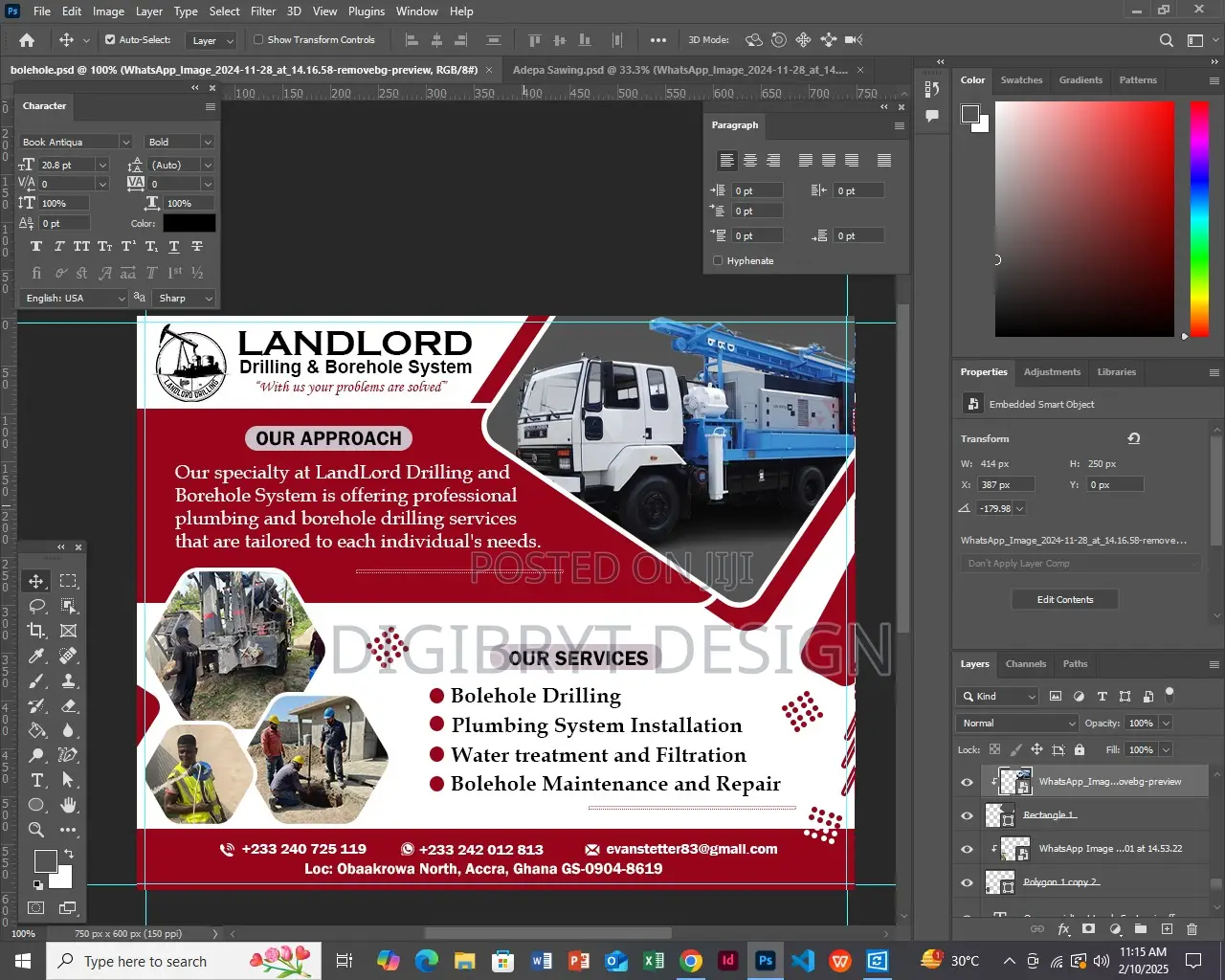Select the Blur tool
The height and width of the screenshot is (980, 1225).
[68, 730]
